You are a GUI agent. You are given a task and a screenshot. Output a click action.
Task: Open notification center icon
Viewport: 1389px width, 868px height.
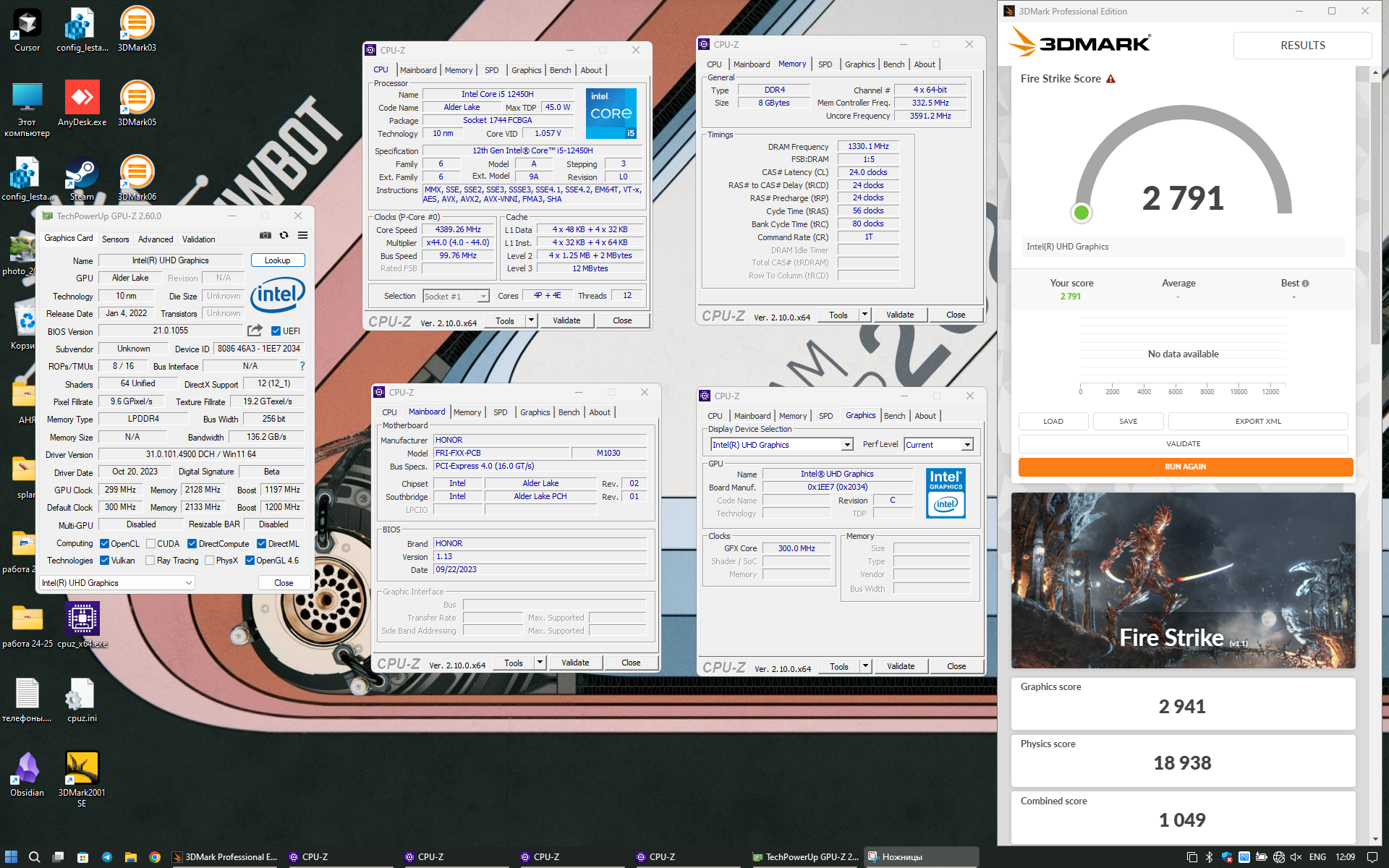pos(1372,857)
